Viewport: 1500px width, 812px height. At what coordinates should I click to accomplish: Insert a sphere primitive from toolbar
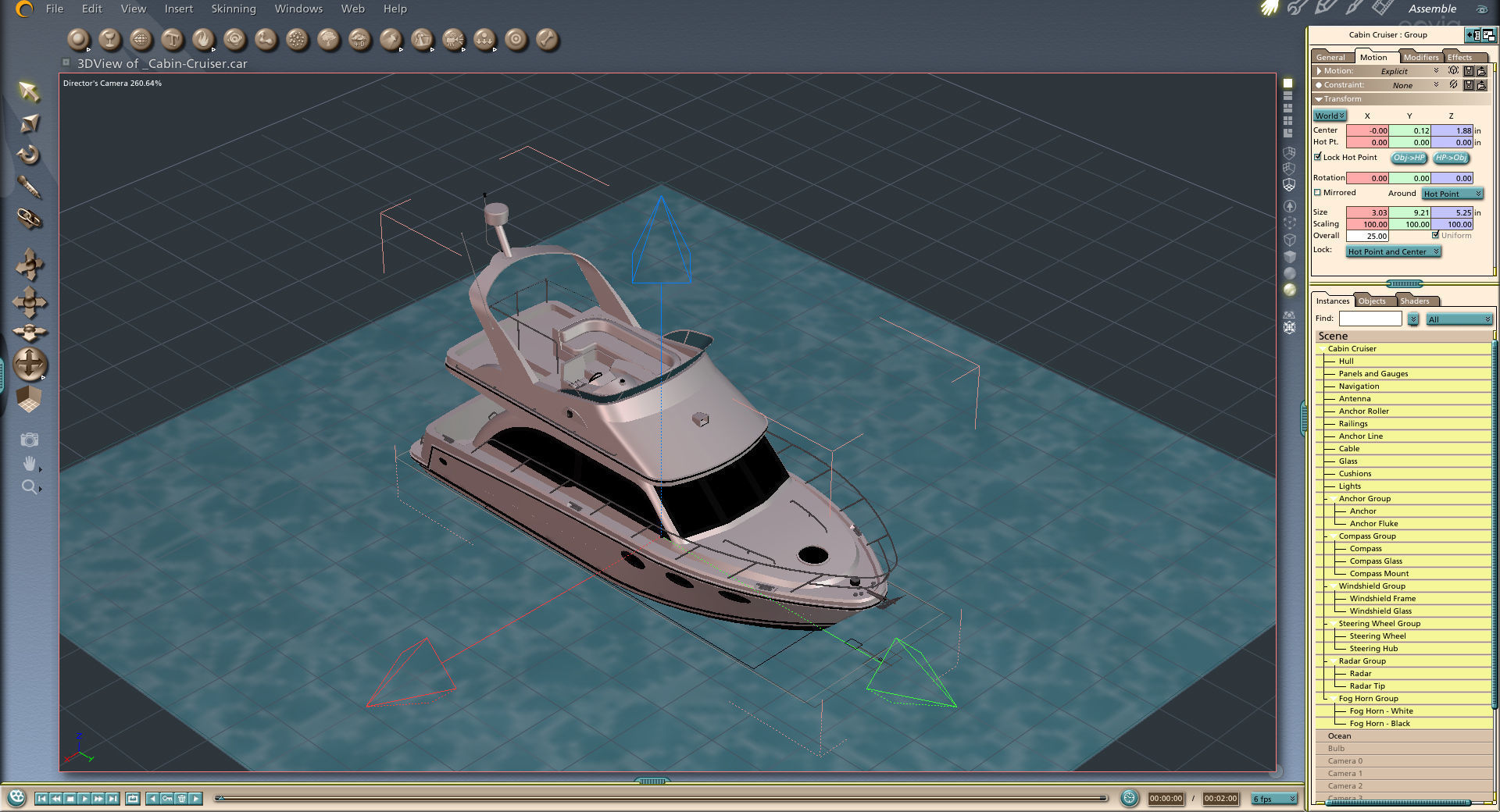pos(78,39)
